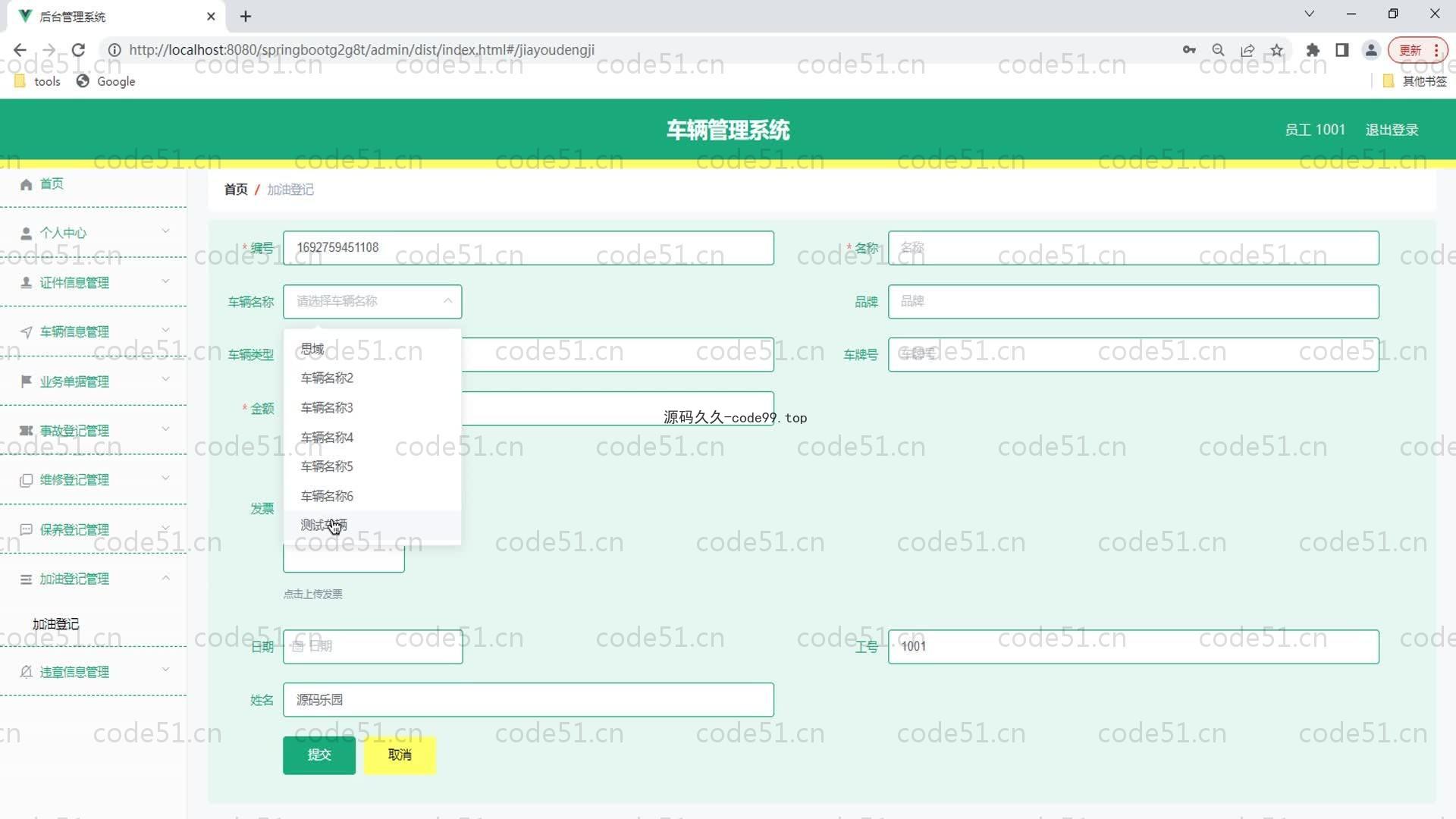Viewport: 1456px width, 819px height.
Task: Toggle the browser side panel icon
Action: coord(1342,50)
